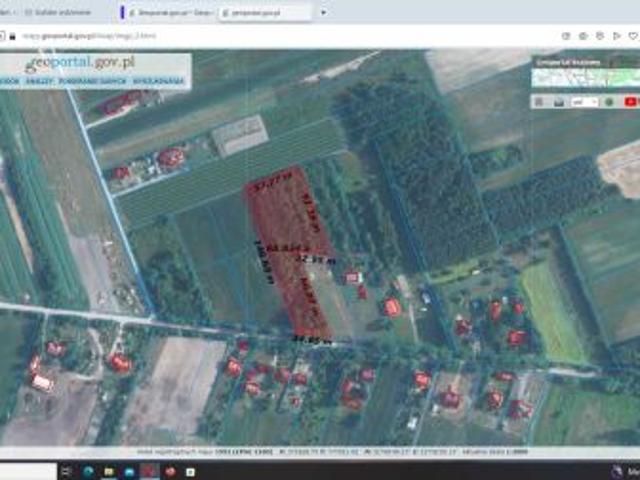Image resolution: width=640 pixels, height=480 pixels.
Task: Expand the 'pol' language dropdown
Action: (x=585, y=101)
